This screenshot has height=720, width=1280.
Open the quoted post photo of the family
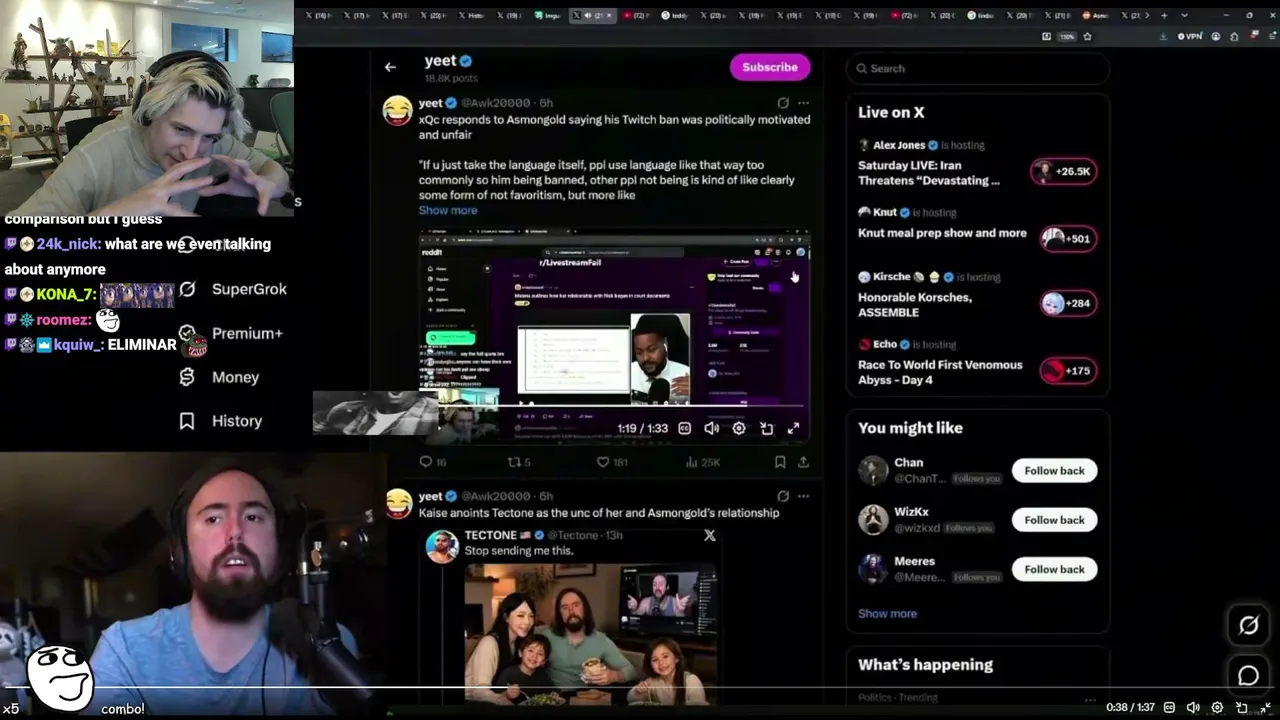click(590, 636)
